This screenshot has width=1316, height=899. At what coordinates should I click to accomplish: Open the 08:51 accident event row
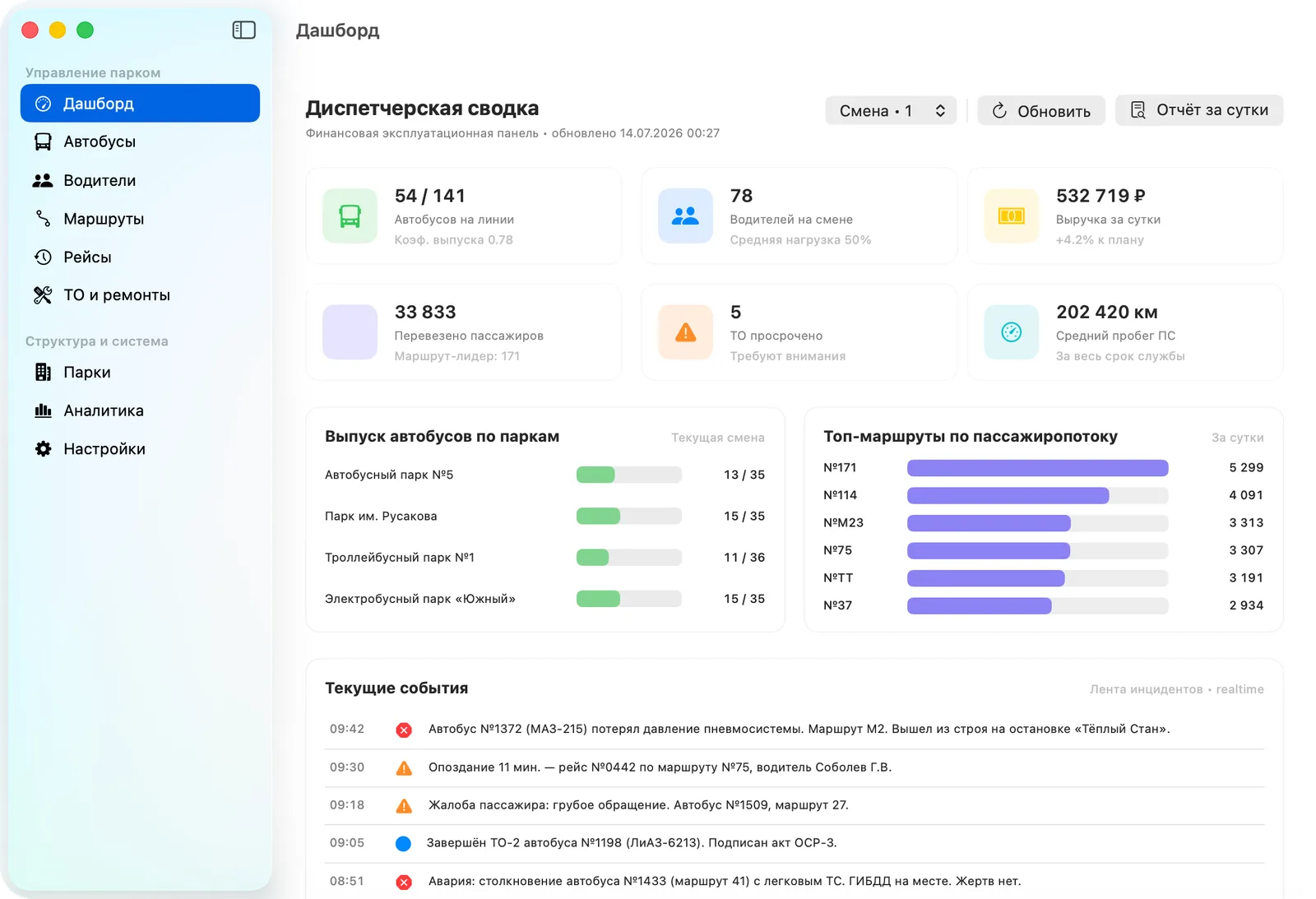coord(795,881)
